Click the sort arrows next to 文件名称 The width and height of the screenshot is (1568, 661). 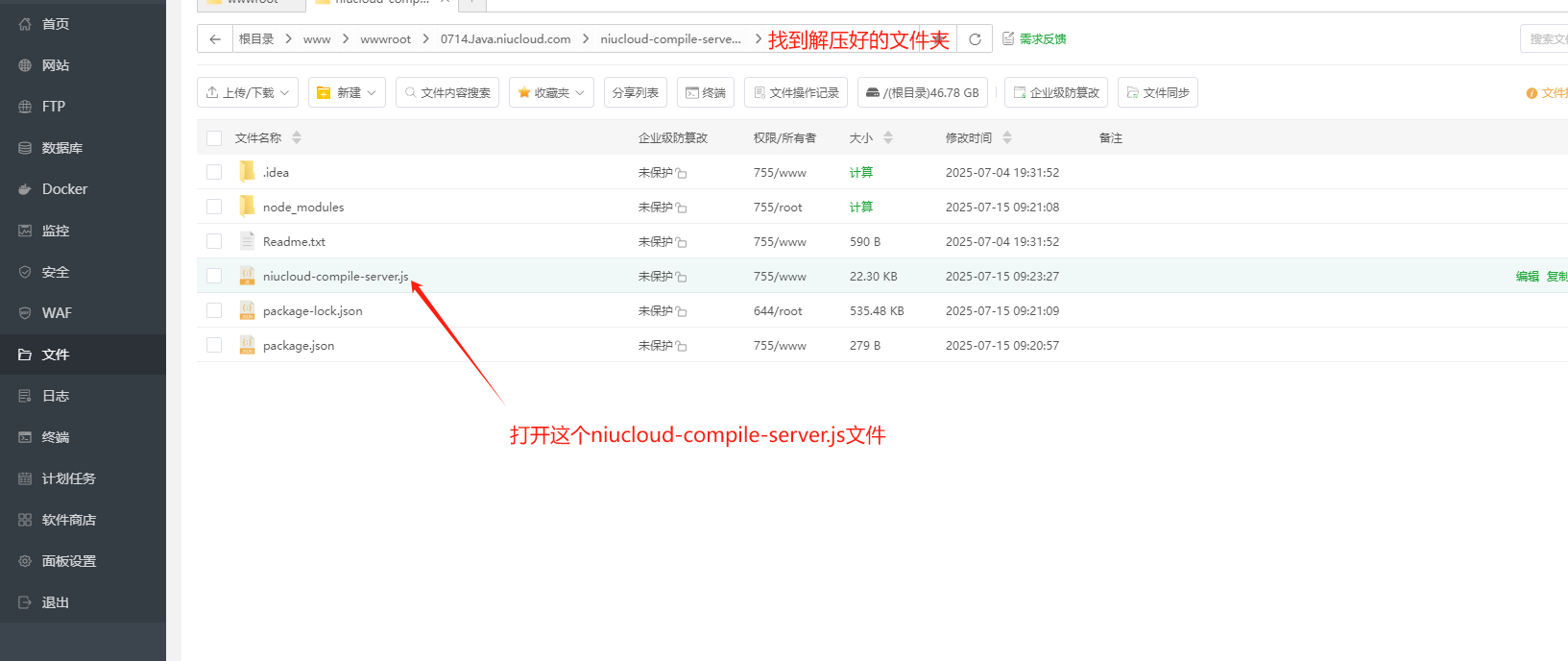coord(297,137)
